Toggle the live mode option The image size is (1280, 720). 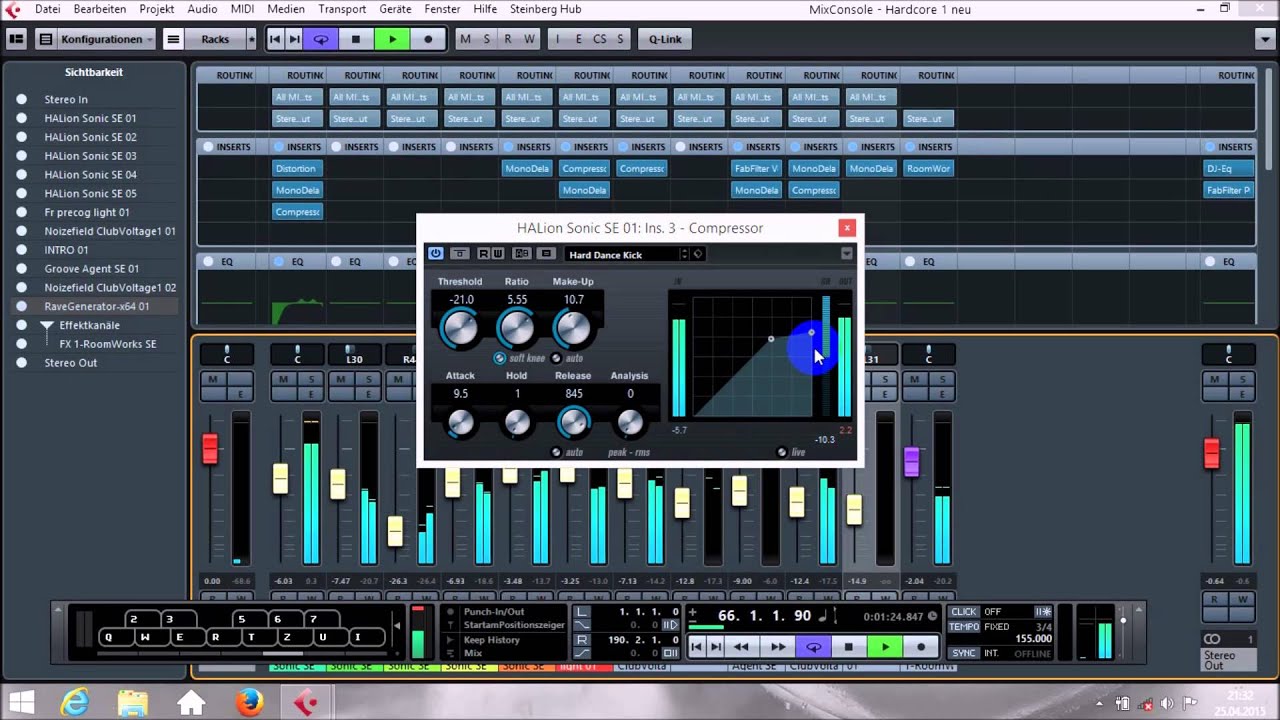[782, 452]
